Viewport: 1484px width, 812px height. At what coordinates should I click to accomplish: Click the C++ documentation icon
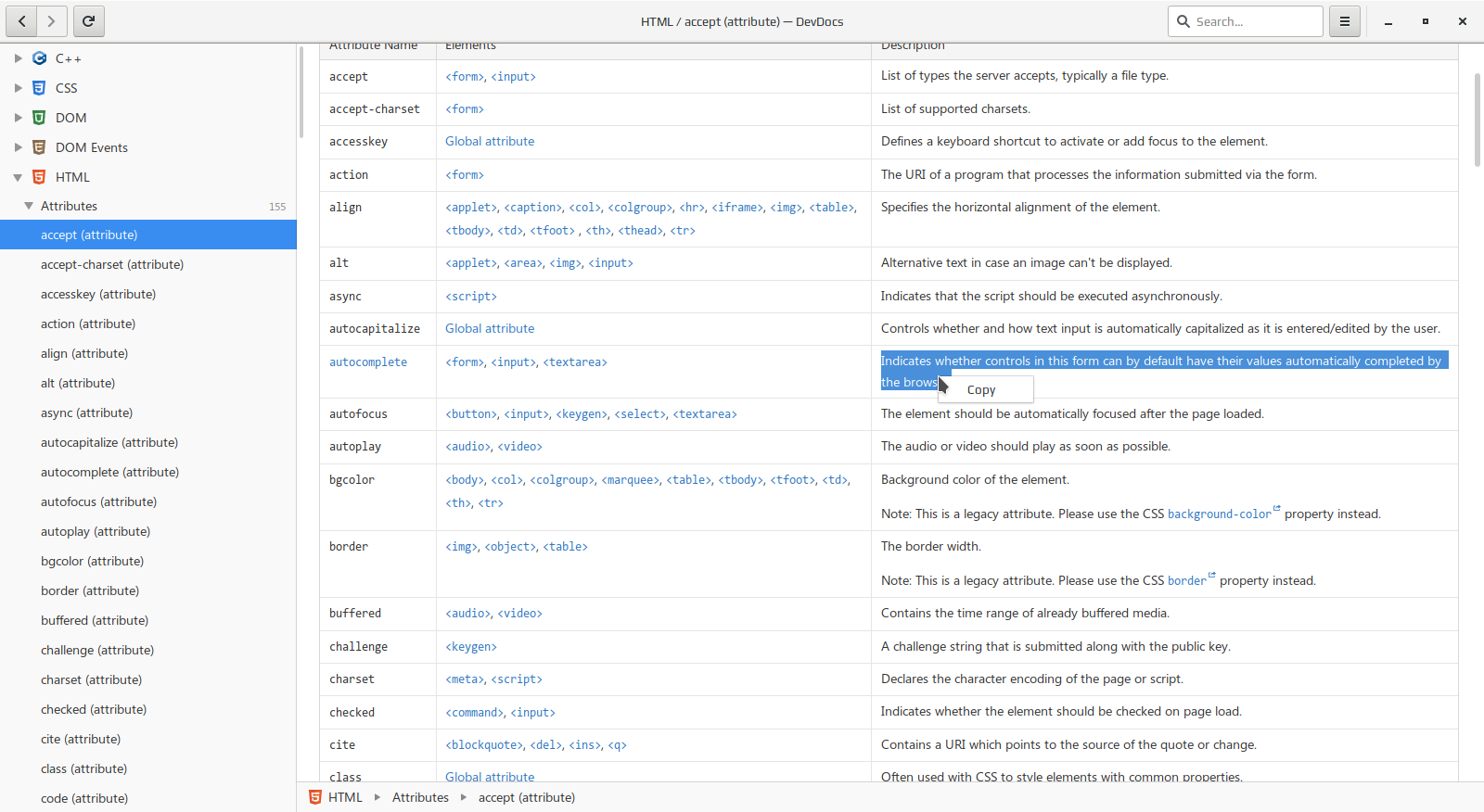(x=39, y=58)
